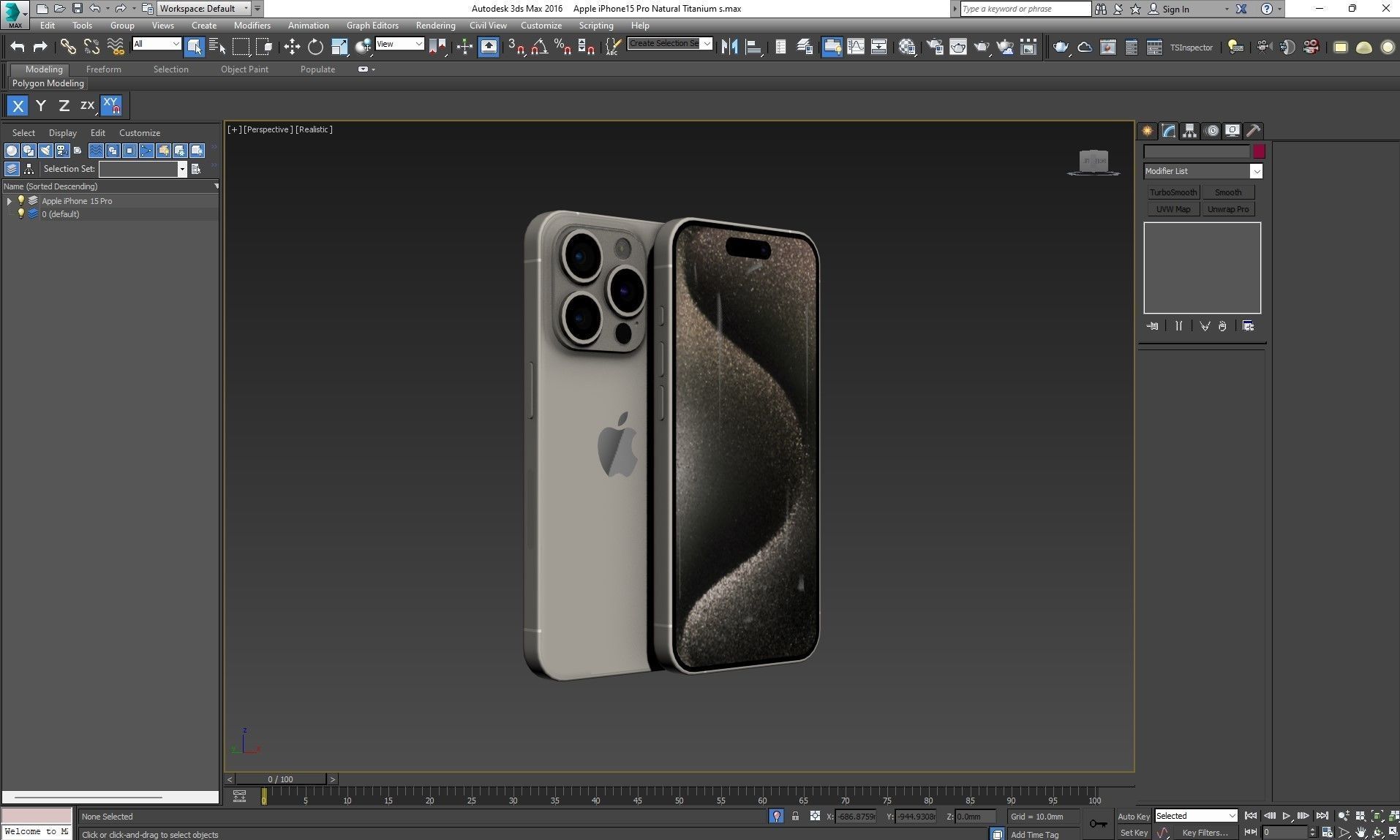Click the search keyword input field

tap(1025, 9)
